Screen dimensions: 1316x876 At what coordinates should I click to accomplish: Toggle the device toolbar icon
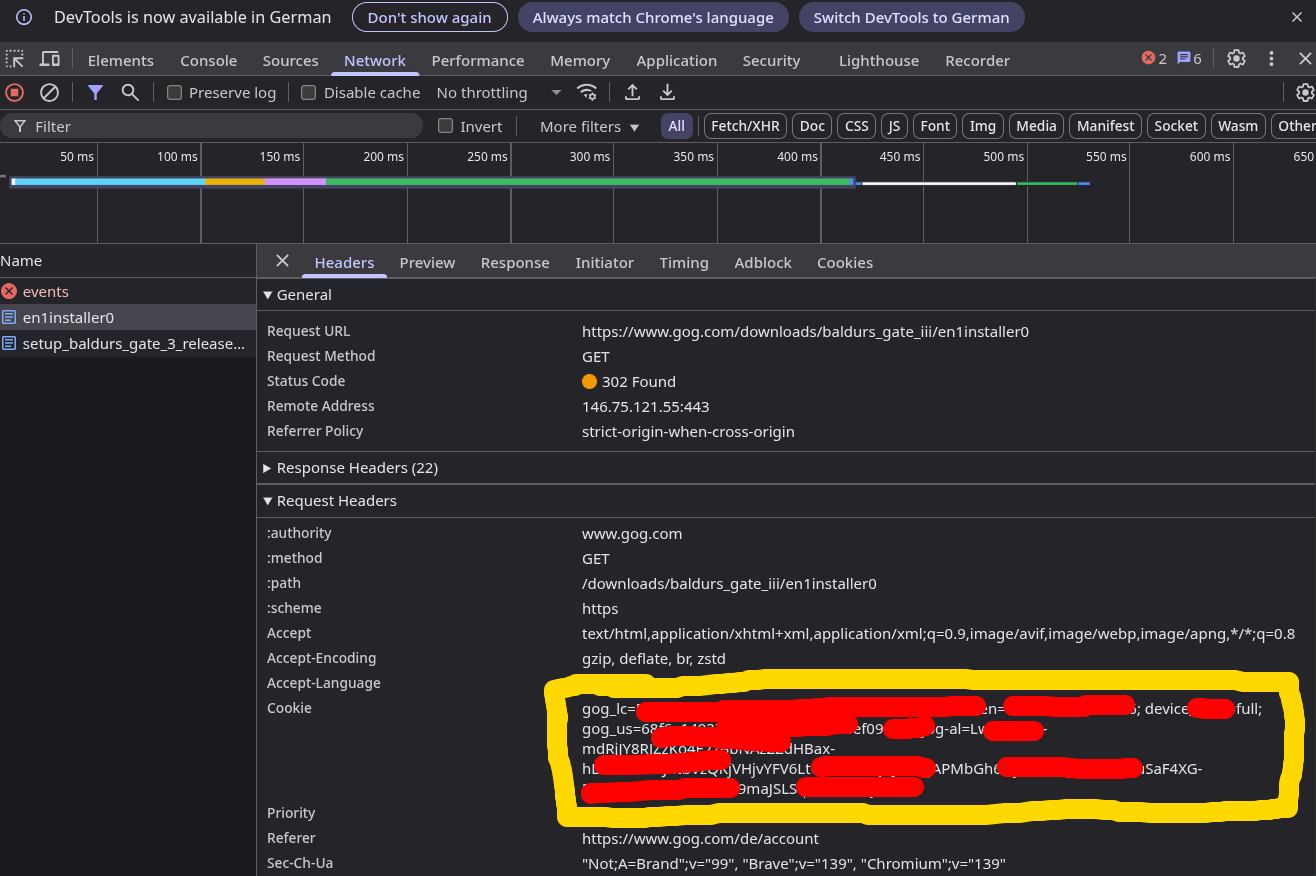click(49, 59)
